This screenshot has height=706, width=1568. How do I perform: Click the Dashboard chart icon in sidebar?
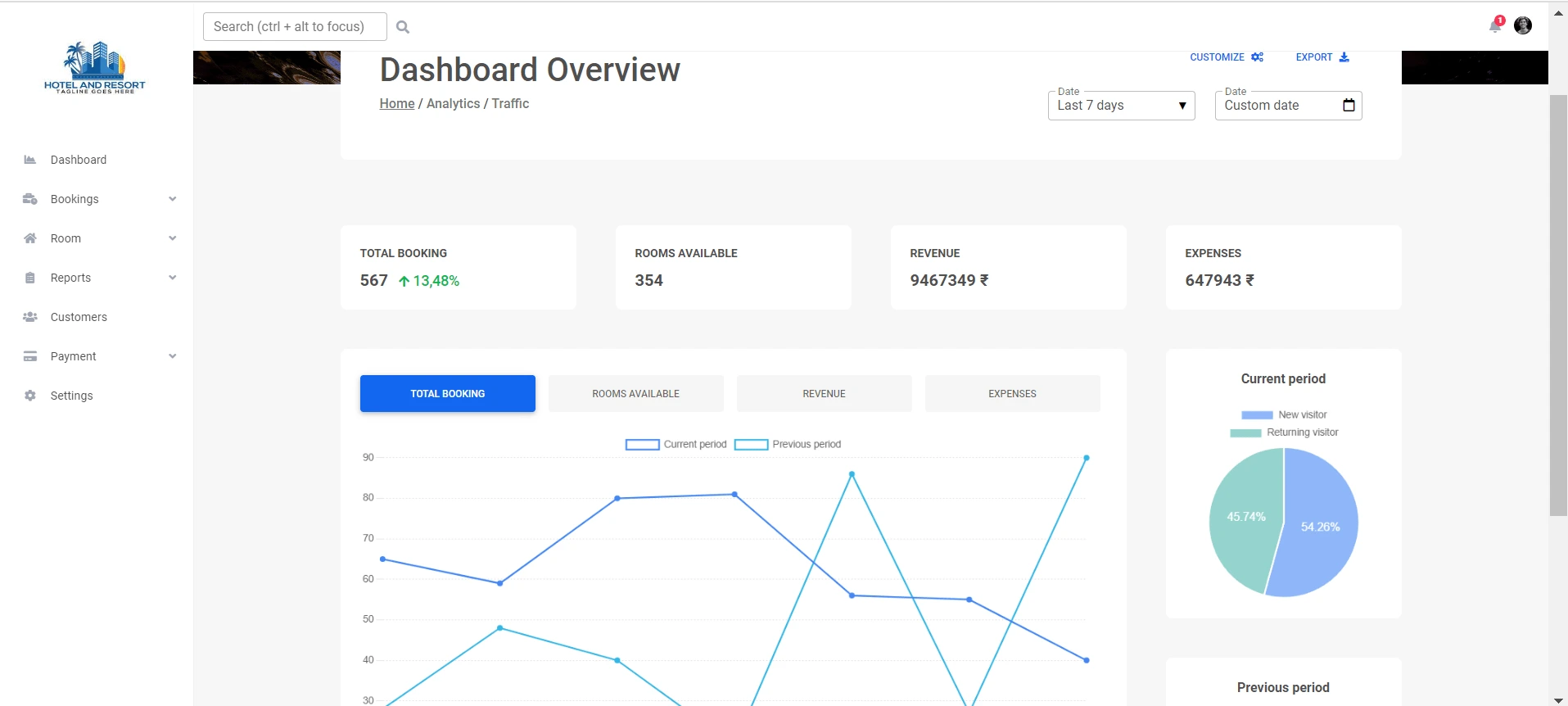point(30,160)
